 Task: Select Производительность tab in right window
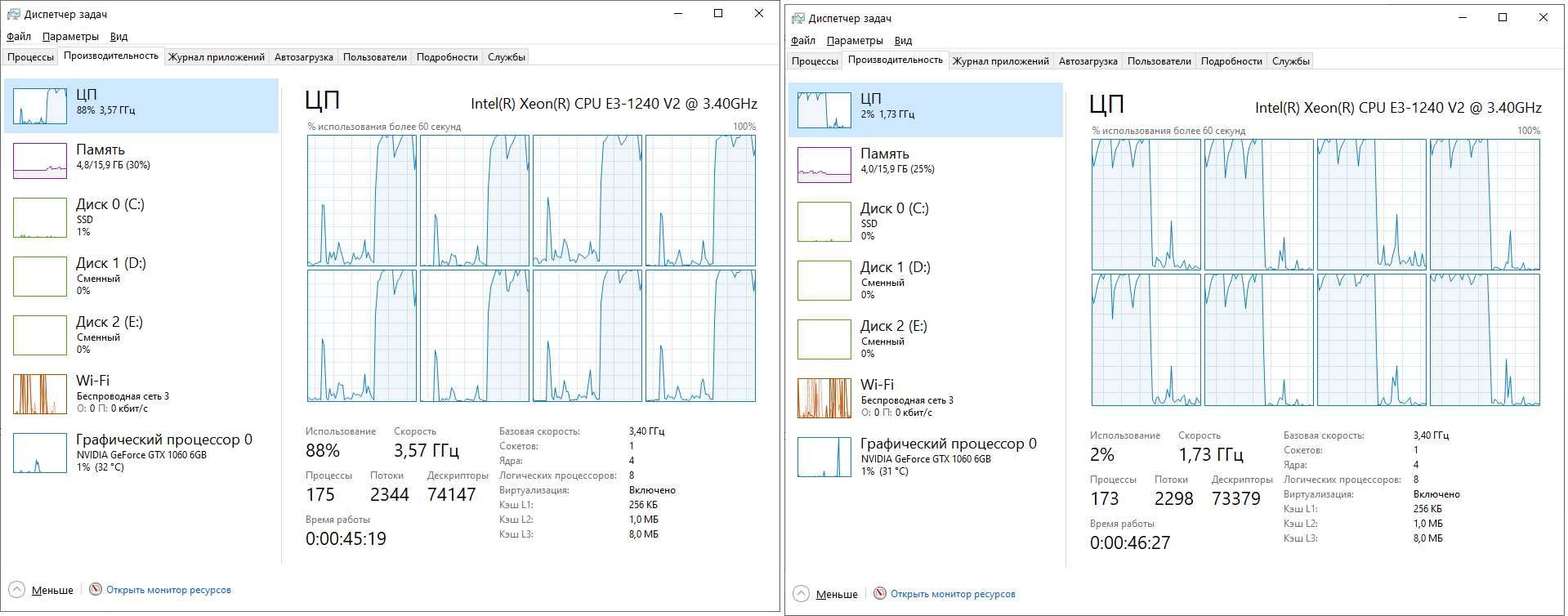click(x=896, y=60)
